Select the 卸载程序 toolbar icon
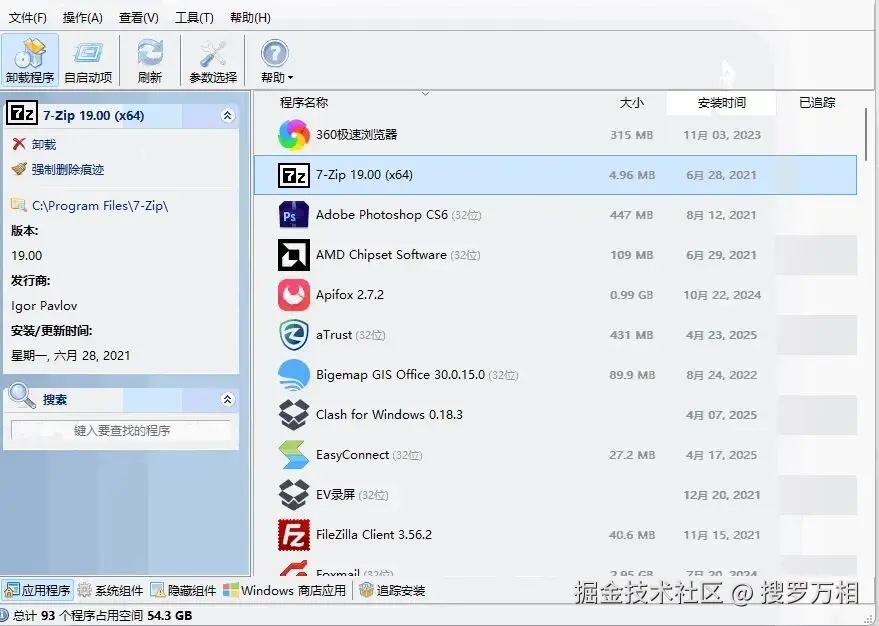Image resolution: width=879 pixels, height=626 pixels. (30, 61)
